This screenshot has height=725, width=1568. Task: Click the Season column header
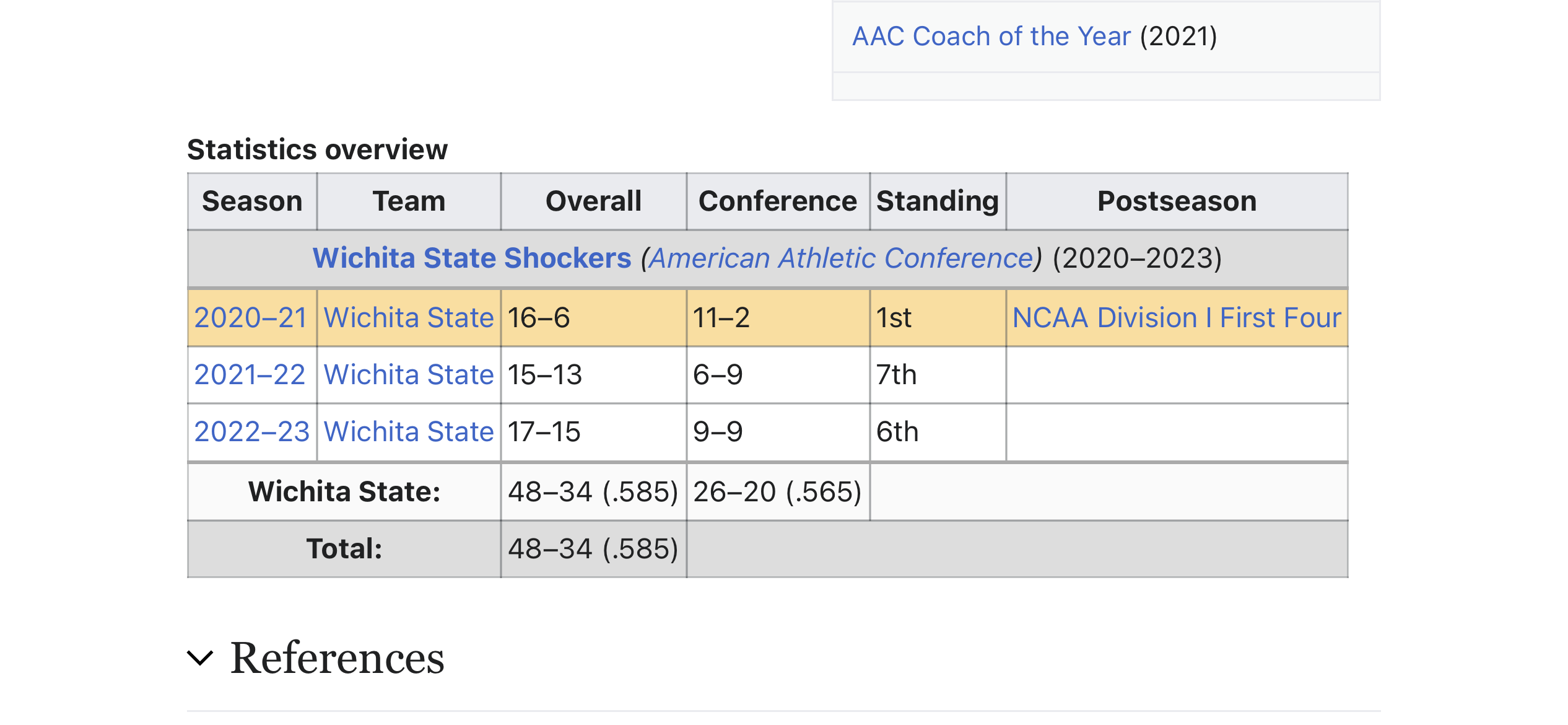[x=252, y=201]
